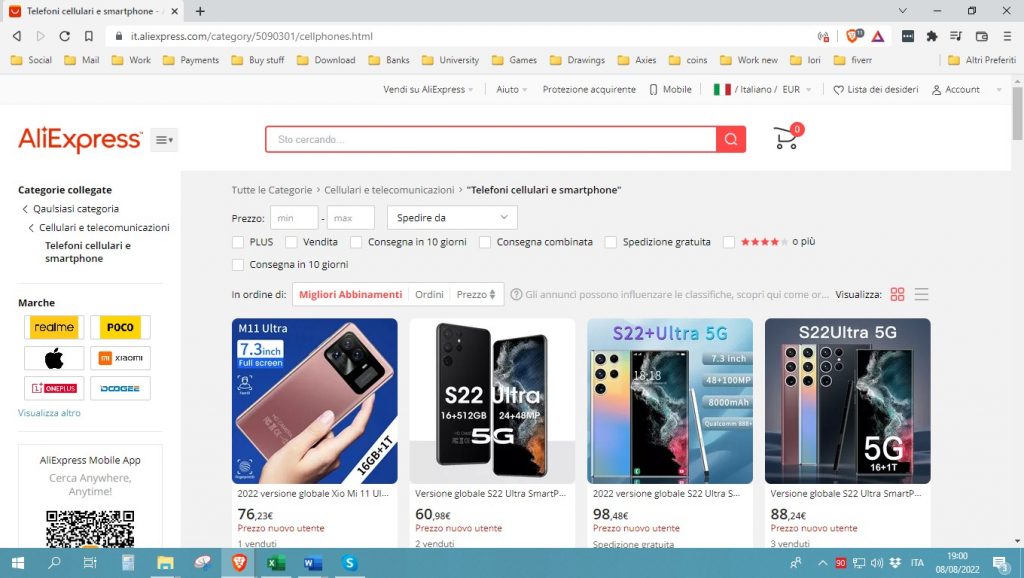Open Microsoft Excel from the taskbar

(275, 564)
